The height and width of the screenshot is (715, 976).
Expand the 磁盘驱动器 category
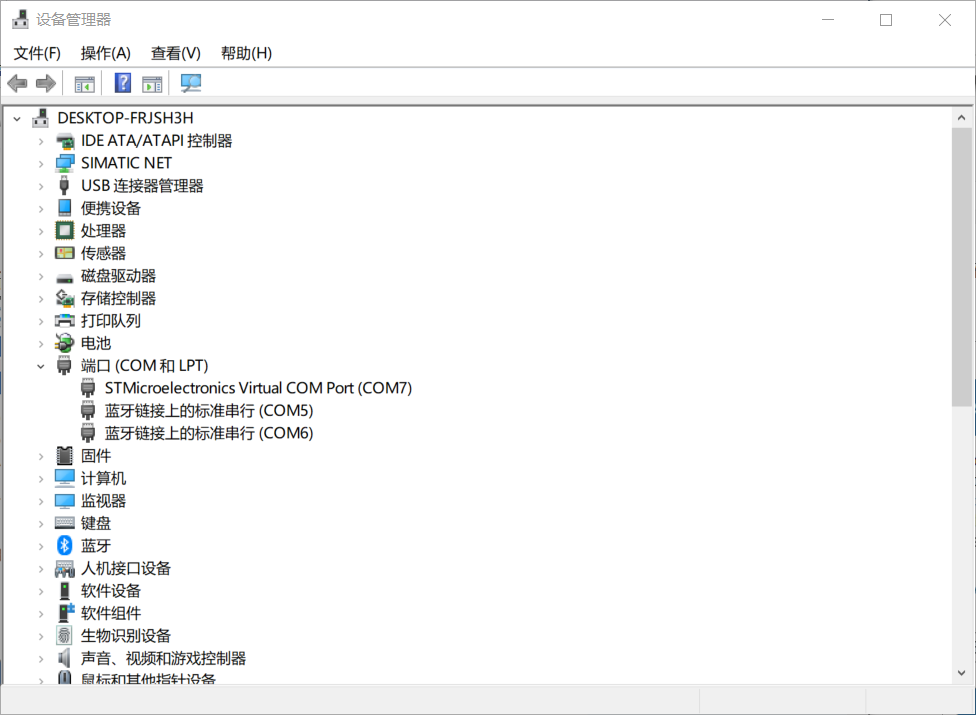pyautogui.click(x=41, y=276)
